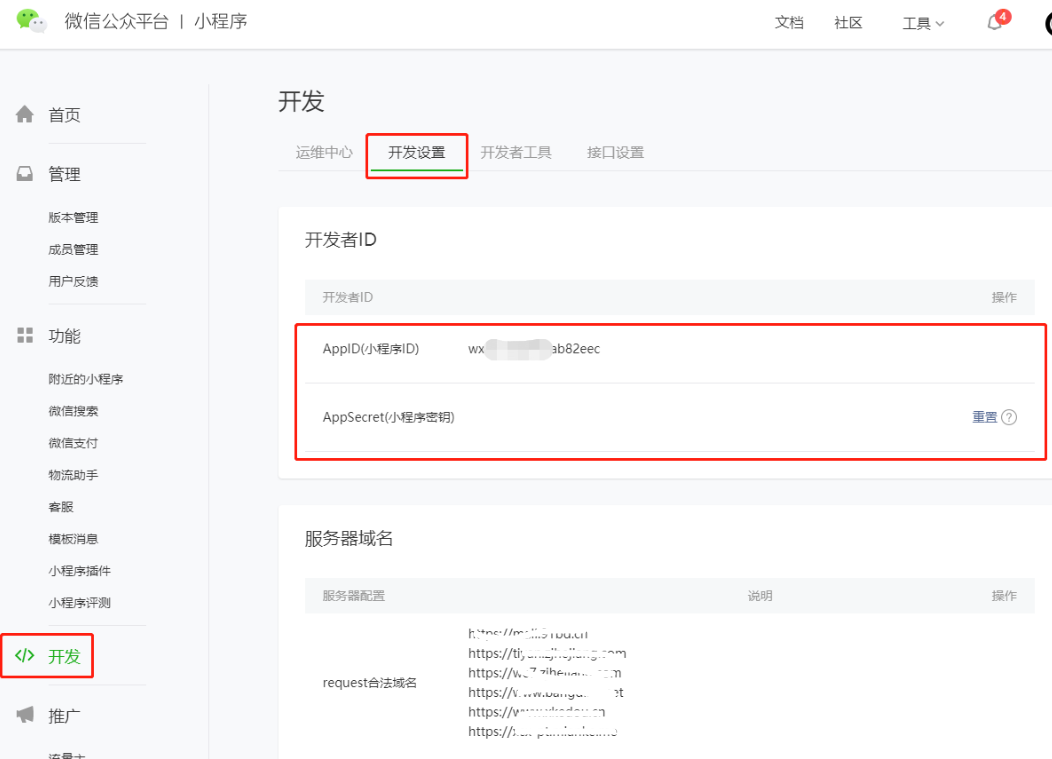Viewport: 1052px width, 759px height.
Task: Open the 管理 sidebar section
Action: tap(64, 174)
